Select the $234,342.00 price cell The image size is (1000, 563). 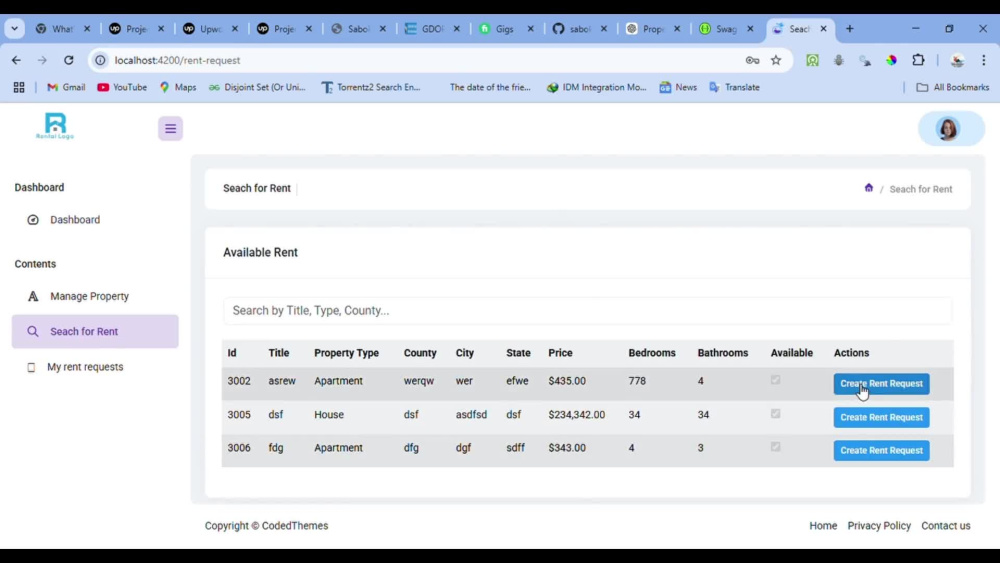click(577, 414)
